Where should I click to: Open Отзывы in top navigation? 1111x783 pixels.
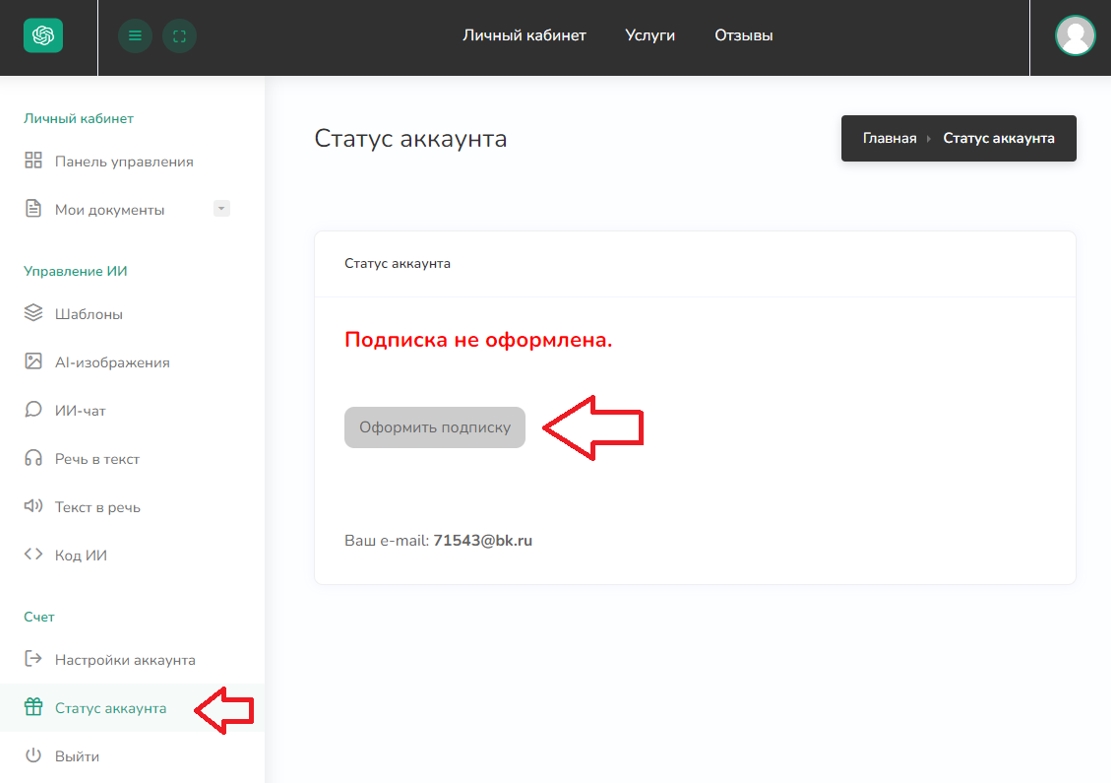tap(743, 35)
